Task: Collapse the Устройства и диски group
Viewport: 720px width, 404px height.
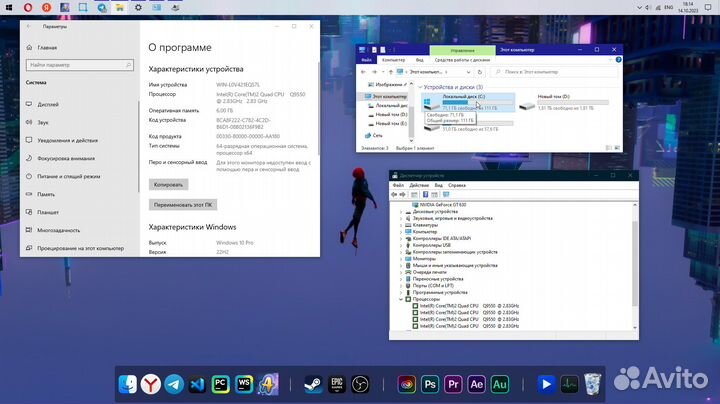Action: click(420, 87)
